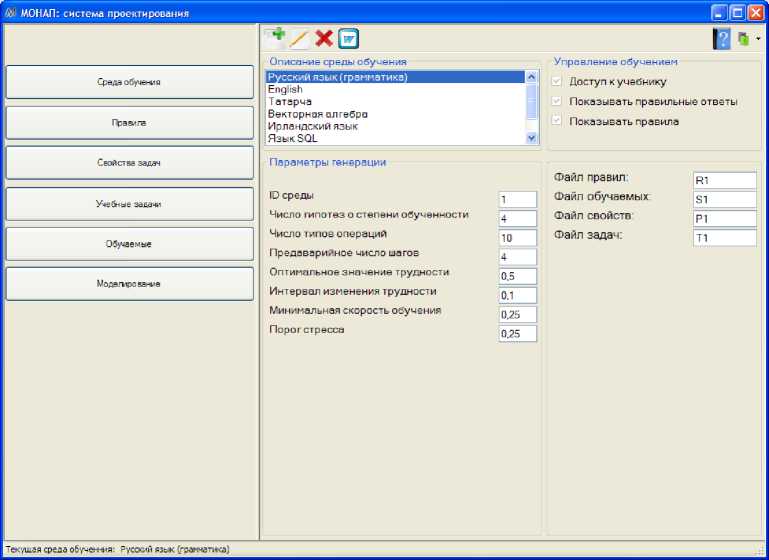
Task: Click the MONAP title bar app icon
Action: coord(11,13)
